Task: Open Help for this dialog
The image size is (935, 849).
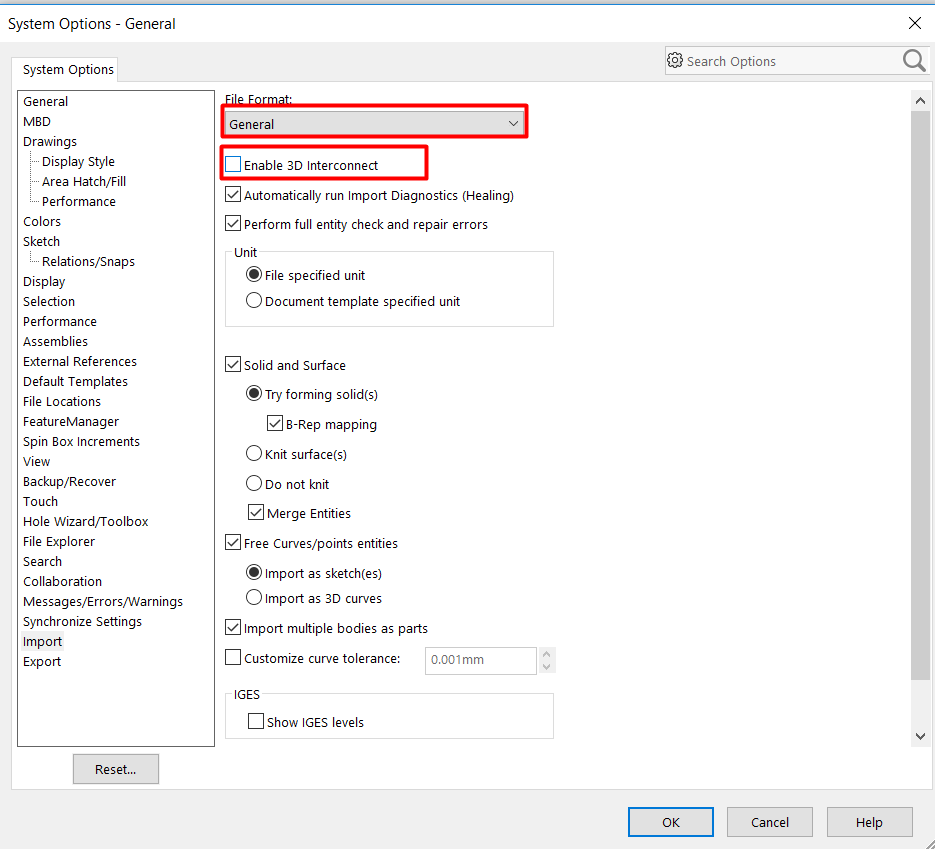Action: 869,822
